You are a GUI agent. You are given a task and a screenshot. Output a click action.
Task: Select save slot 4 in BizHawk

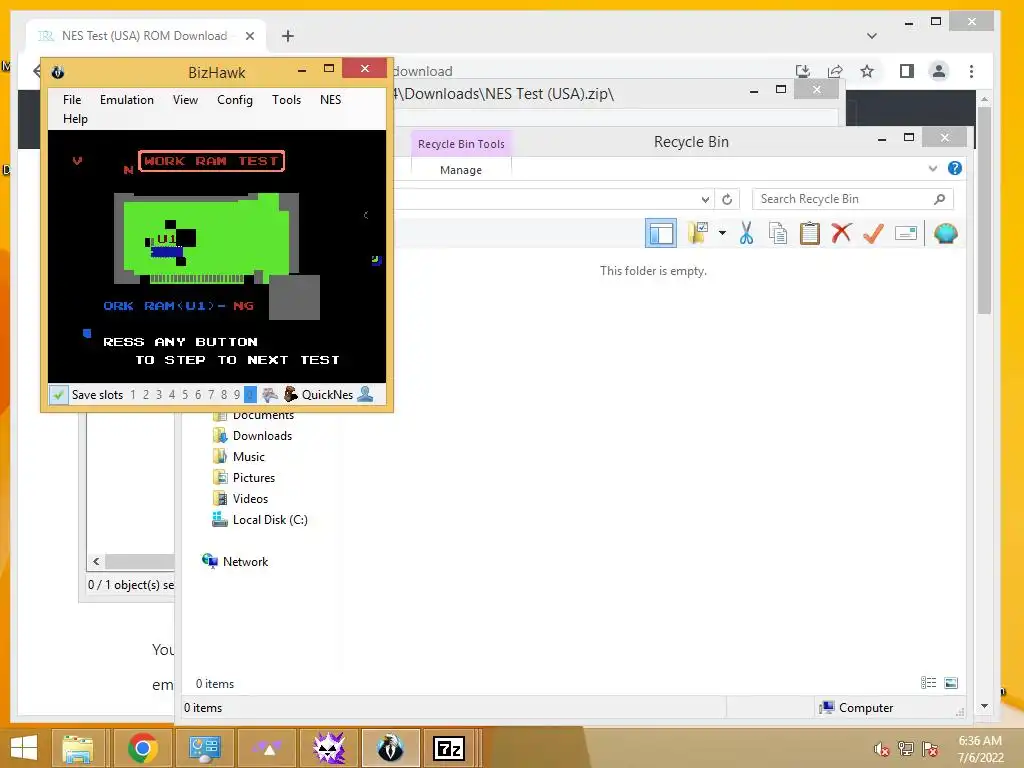click(172, 394)
